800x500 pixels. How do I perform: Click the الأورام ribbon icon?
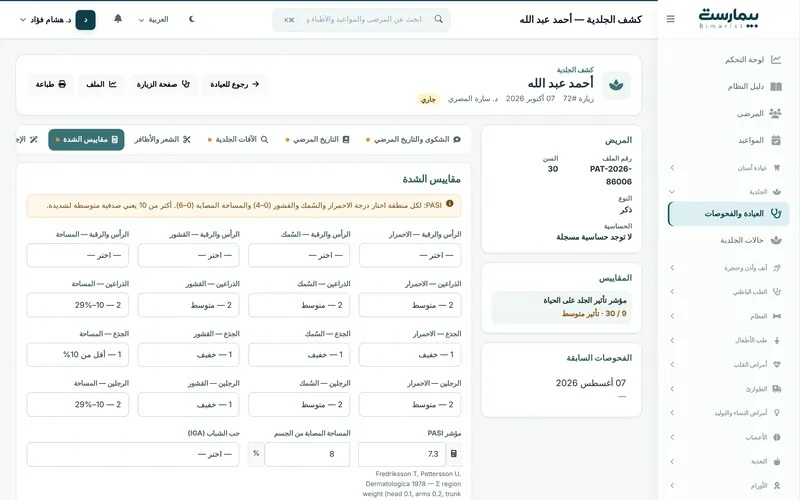click(777, 486)
